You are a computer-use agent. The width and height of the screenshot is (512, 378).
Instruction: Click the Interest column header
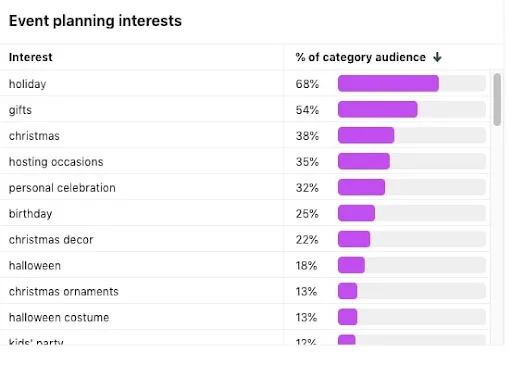(31, 57)
